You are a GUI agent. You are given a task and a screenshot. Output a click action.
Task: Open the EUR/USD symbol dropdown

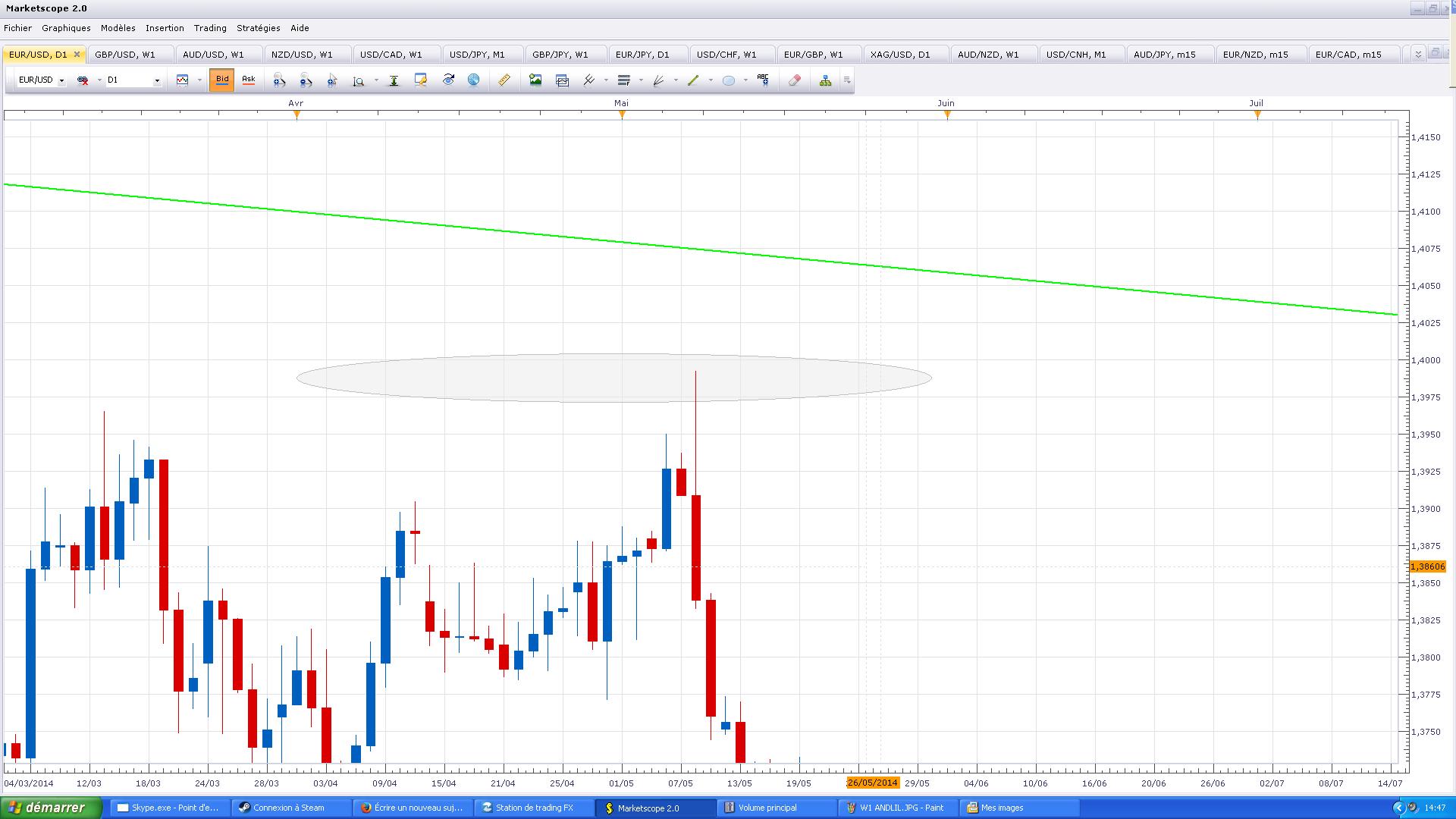pos(61,80)
